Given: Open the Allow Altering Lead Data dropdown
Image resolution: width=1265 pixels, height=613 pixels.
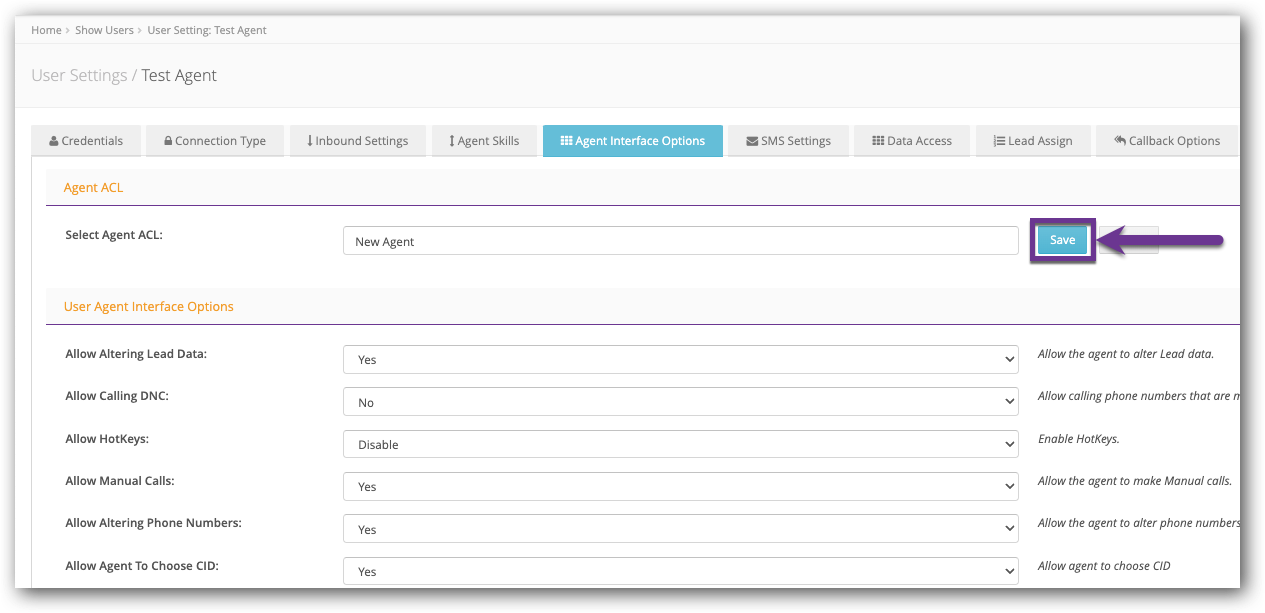Looking at the screenshot, I should coord(680,360).
